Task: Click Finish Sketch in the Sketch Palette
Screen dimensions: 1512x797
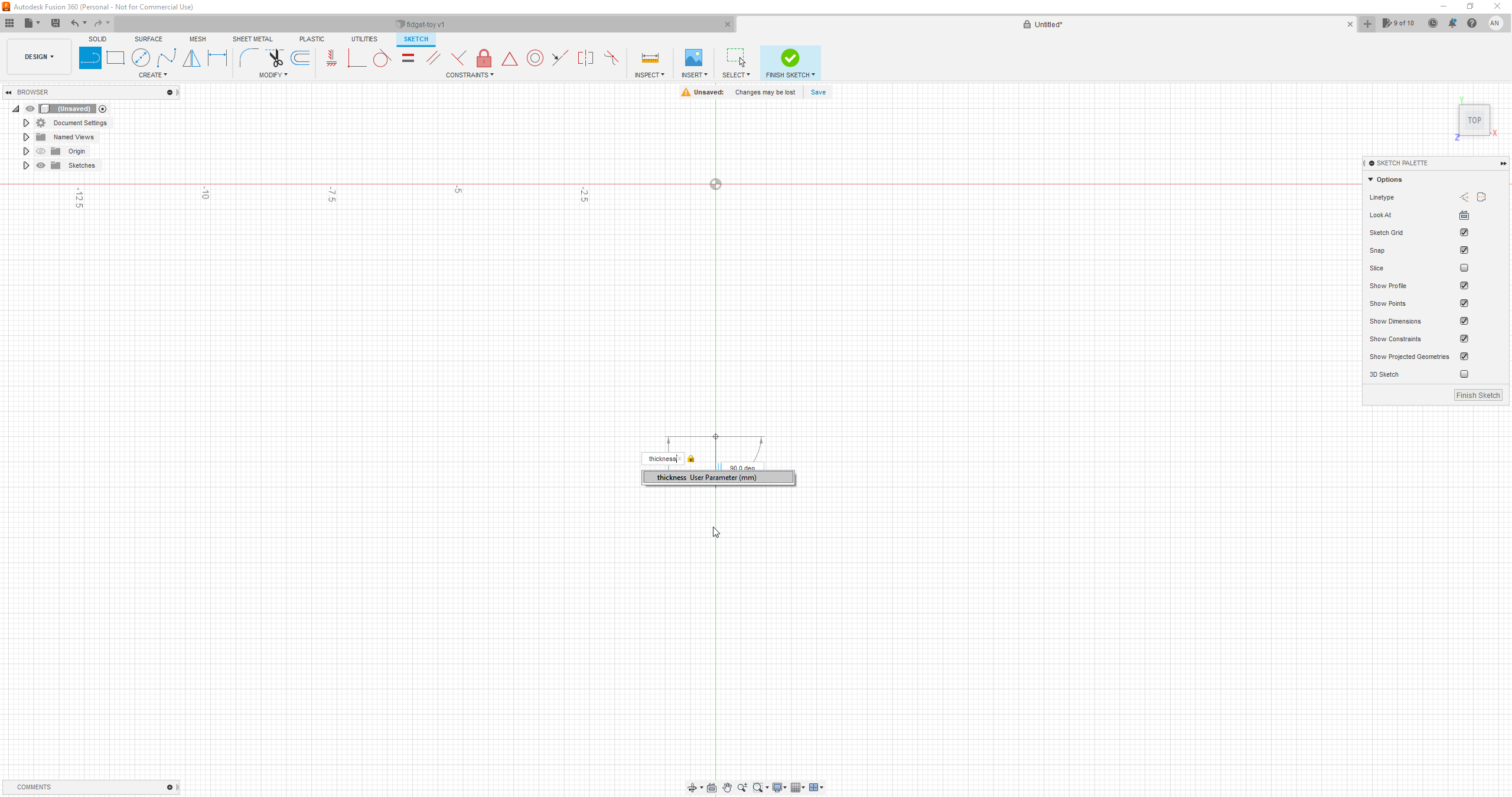Action: tap(1478, 395)
